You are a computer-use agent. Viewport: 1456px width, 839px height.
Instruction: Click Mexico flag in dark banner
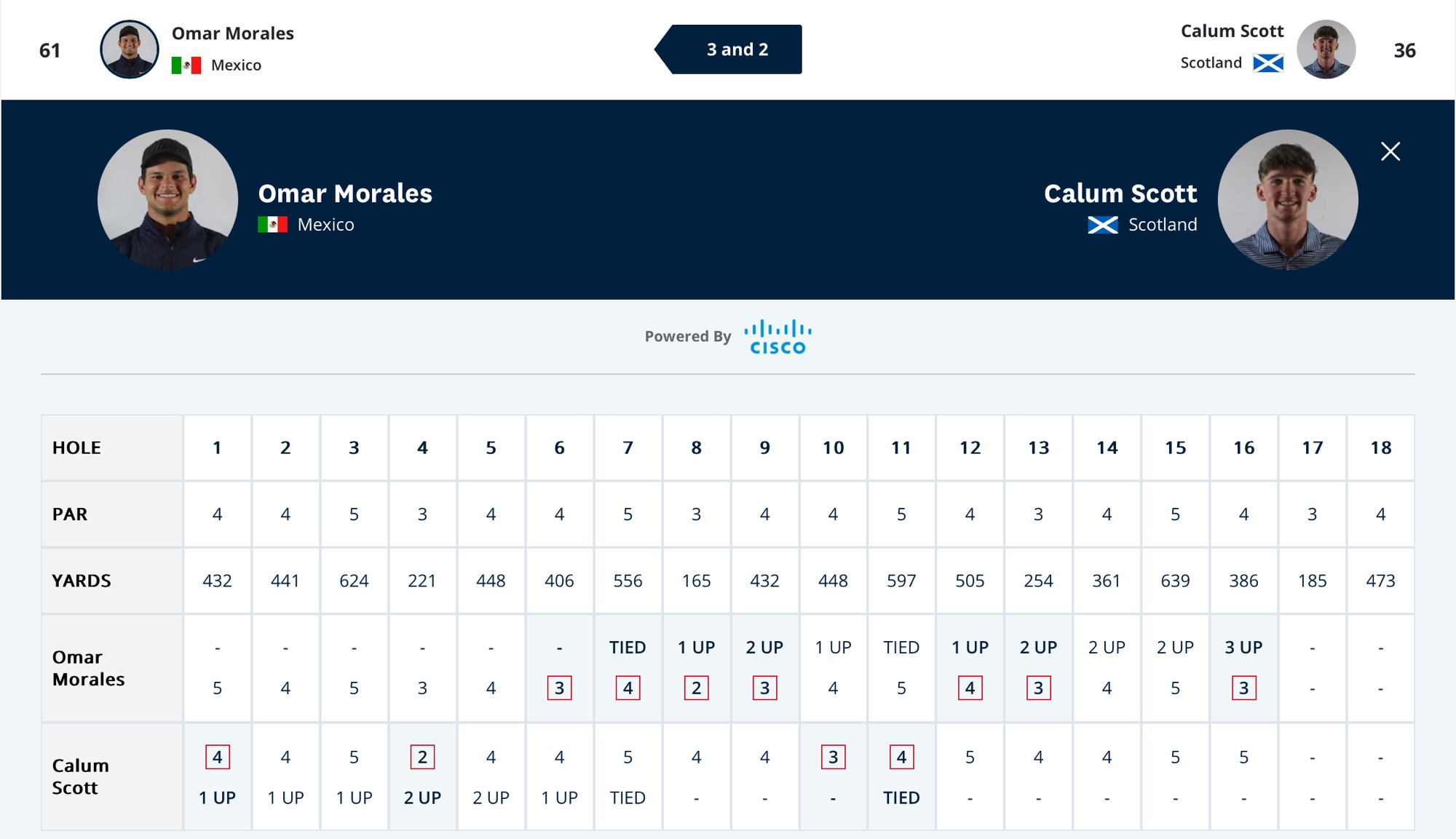[272, 225]
